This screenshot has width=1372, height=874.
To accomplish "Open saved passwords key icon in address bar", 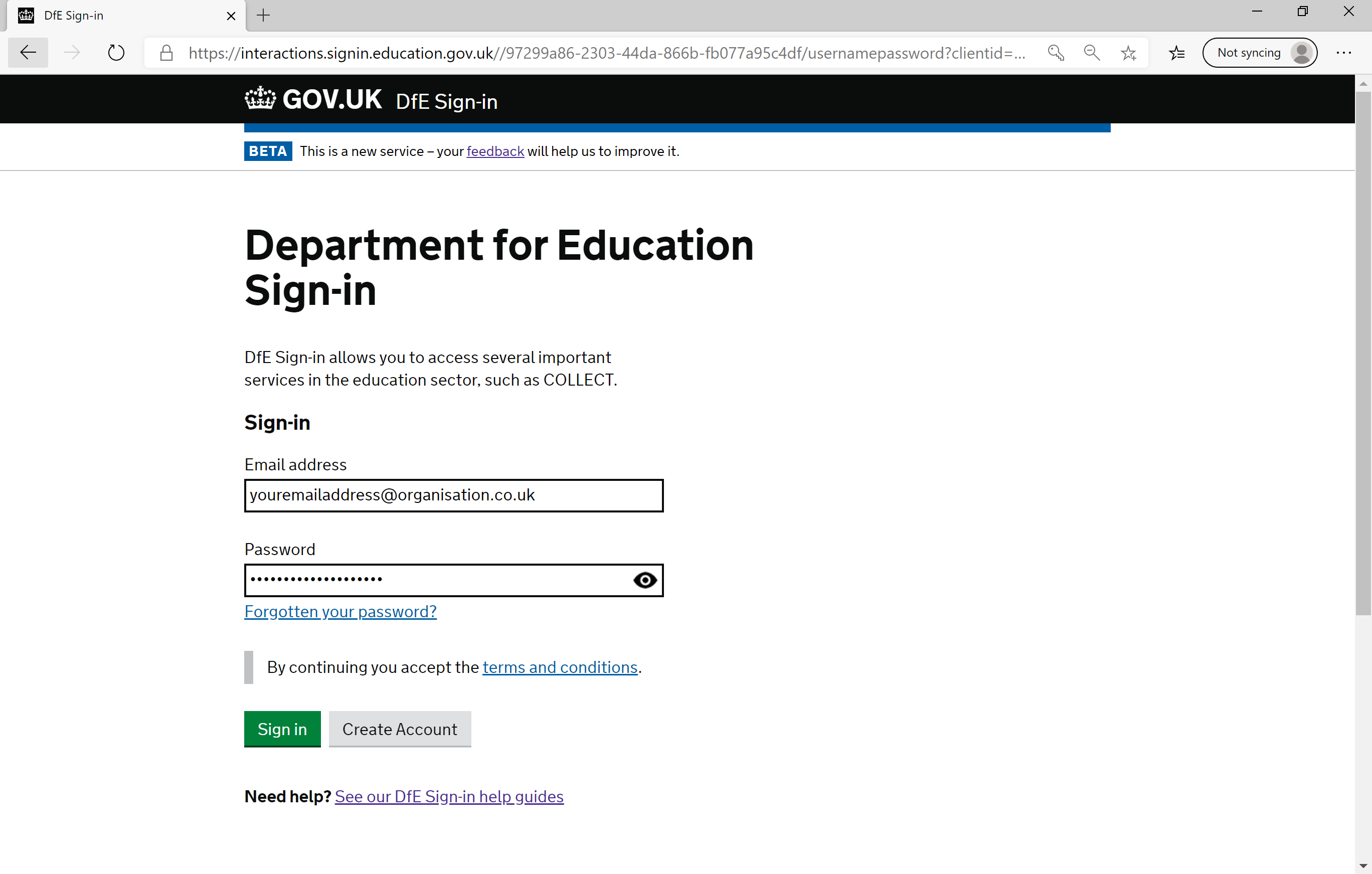I will 1056,53.
